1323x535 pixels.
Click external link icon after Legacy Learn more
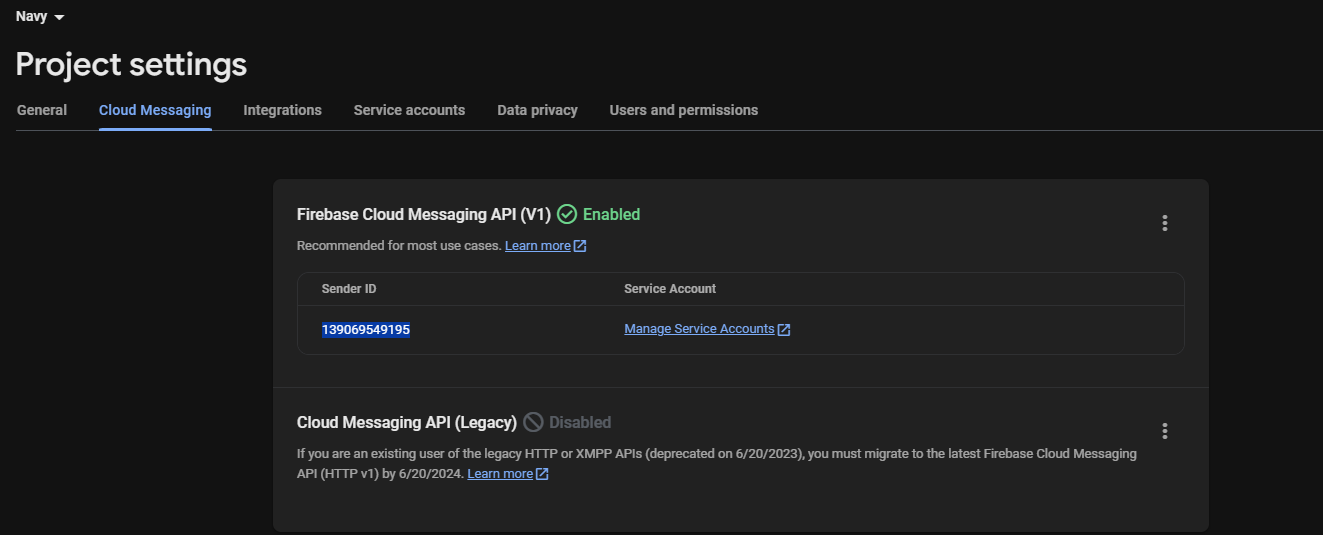542,474
